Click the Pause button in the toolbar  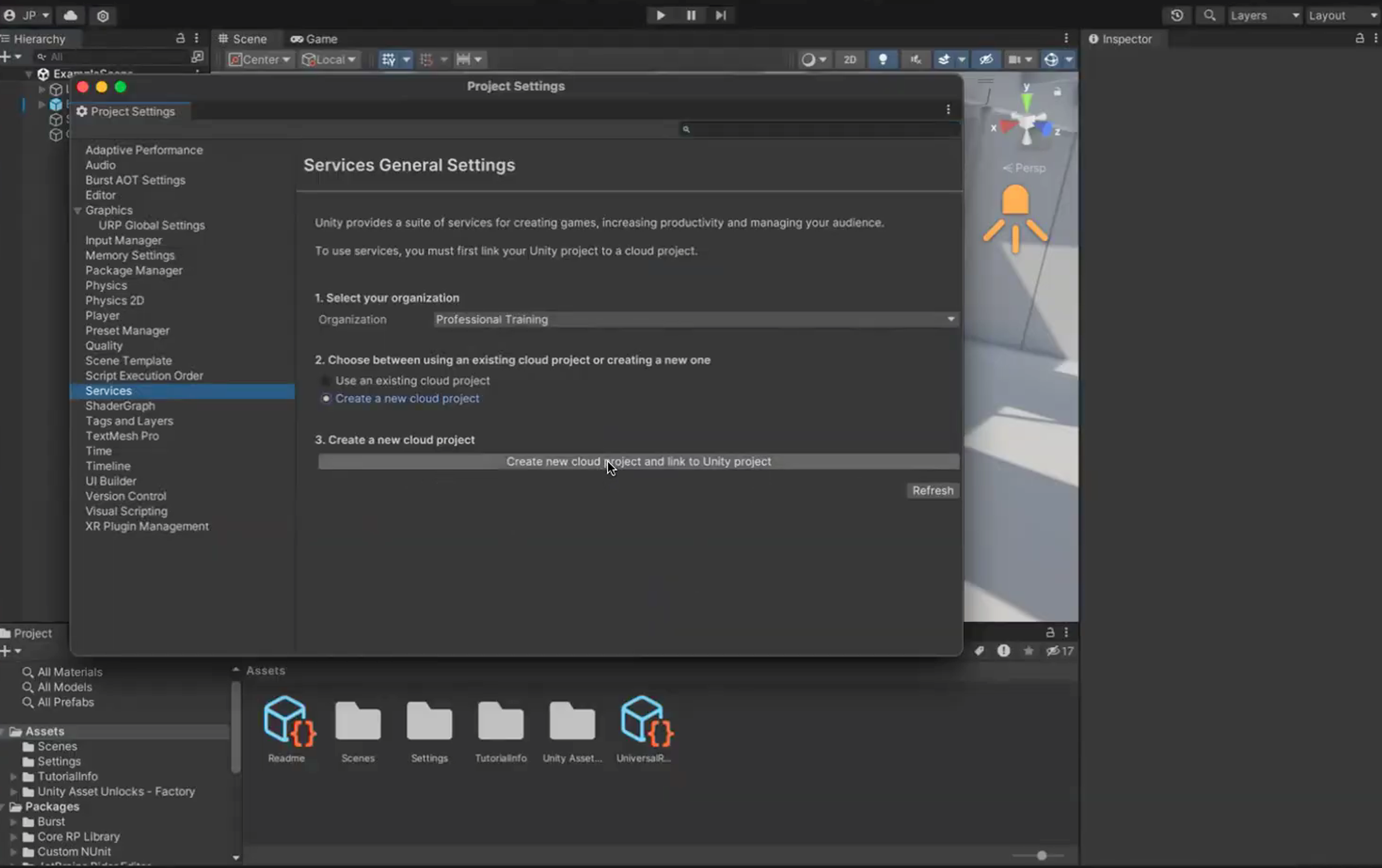click(x=691, y=16)
